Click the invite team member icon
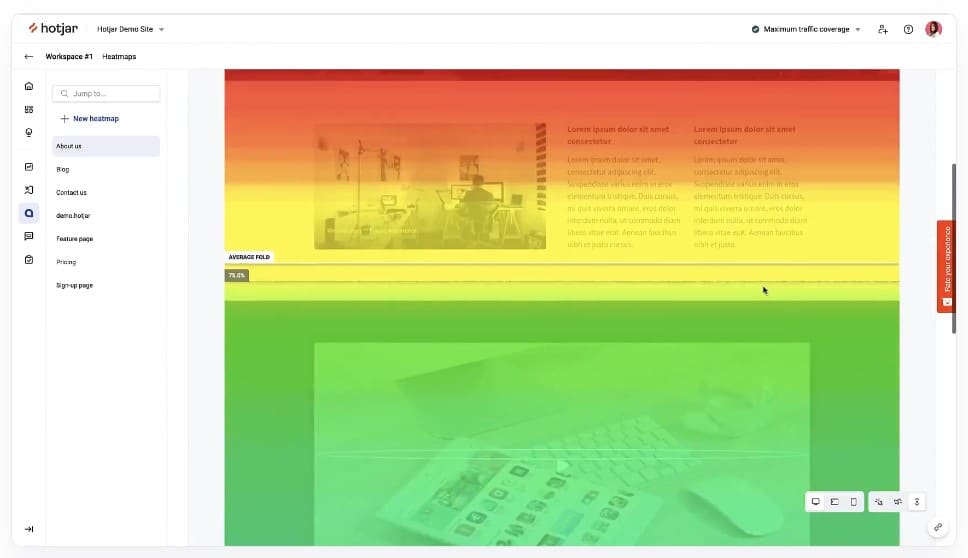968x558 pixels. (883, 29)
